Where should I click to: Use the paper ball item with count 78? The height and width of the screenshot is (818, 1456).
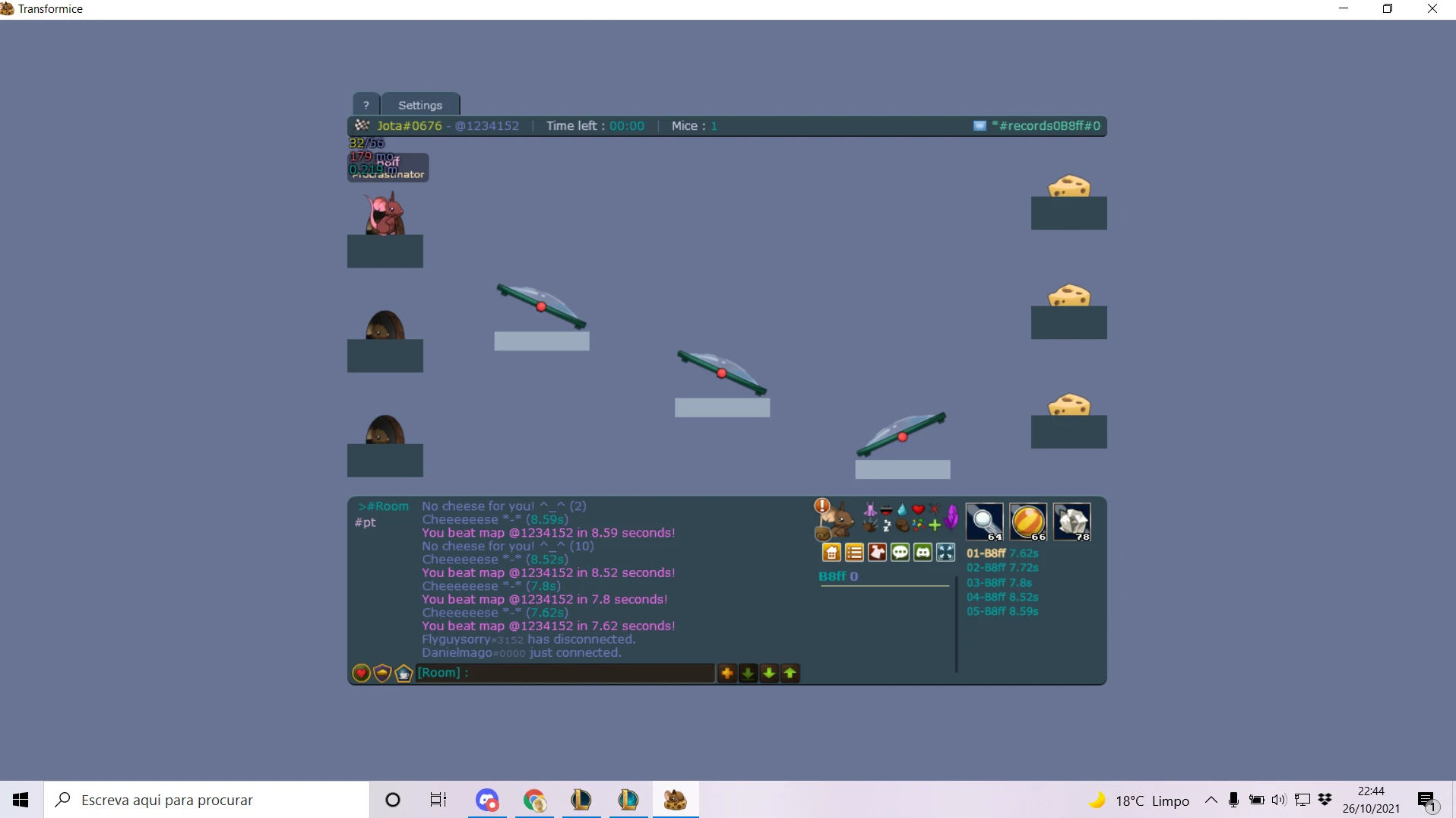pyautogui.click(x=1072, y=522)
